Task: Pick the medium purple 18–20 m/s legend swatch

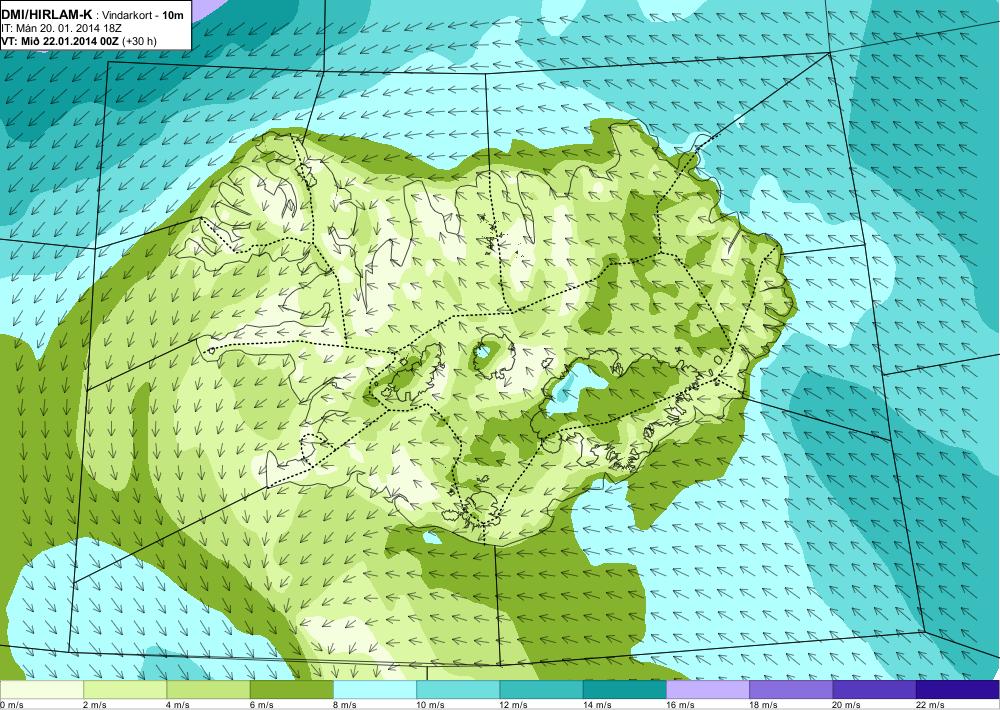Action: coord(791,690)
